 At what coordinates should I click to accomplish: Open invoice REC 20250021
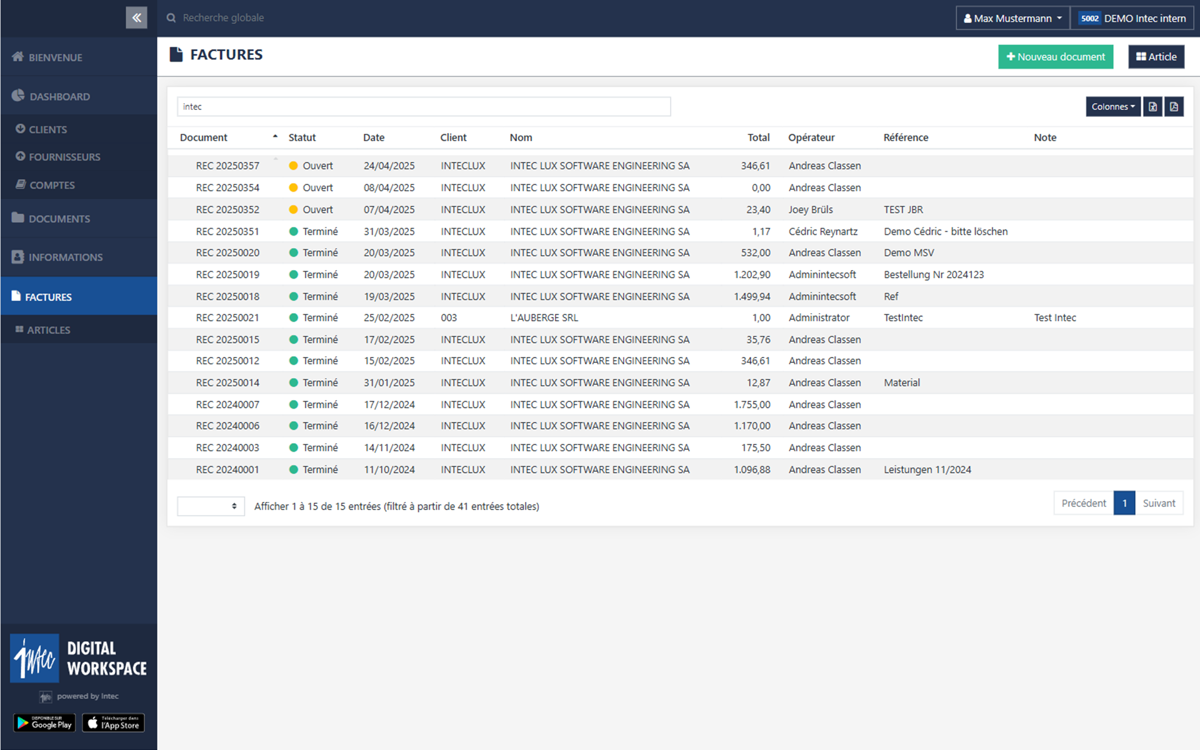[227, 318]
